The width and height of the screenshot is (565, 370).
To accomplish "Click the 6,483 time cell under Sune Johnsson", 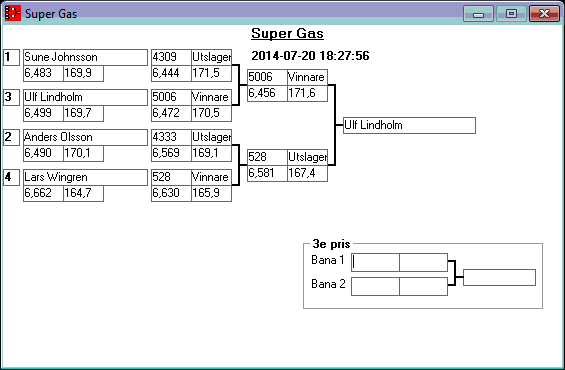I will (43, 73).
